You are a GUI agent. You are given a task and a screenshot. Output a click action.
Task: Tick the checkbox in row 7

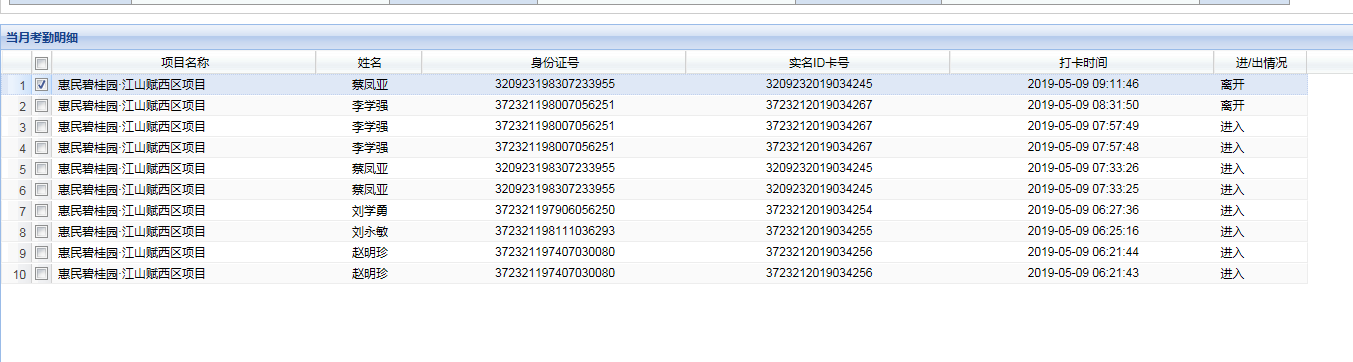(x=41, y=211)
